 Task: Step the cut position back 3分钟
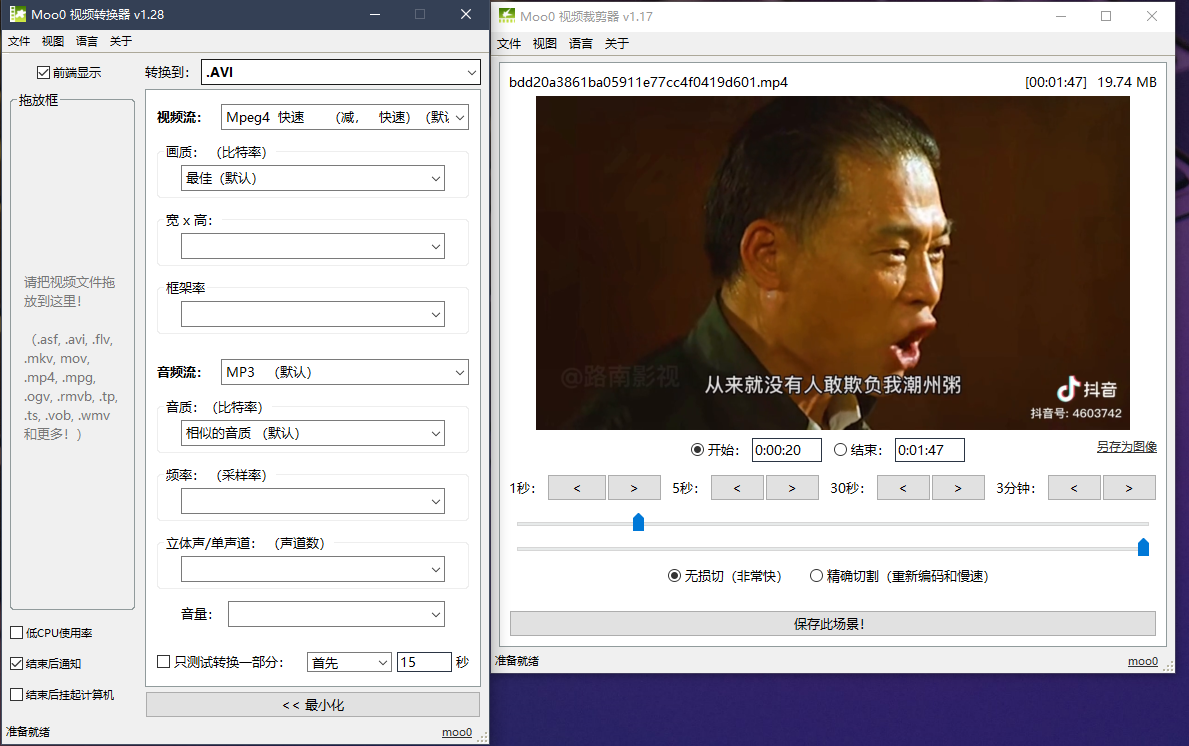[1074, 487]
